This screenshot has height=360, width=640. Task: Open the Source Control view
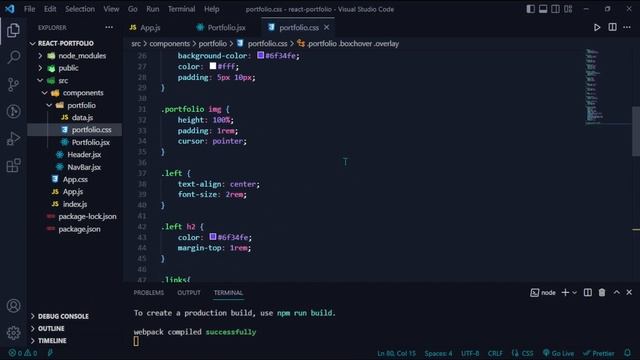pos(13,84)
